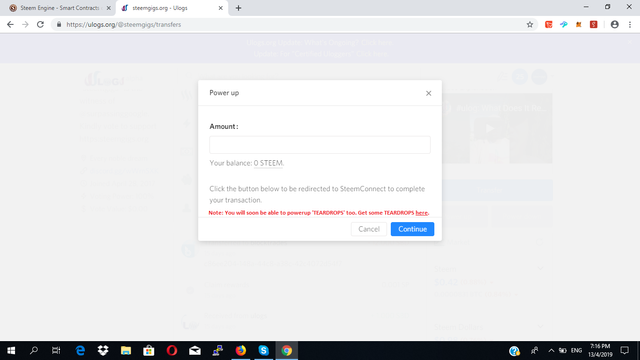Switch to Steem Engine browser tab

[60, 8]
